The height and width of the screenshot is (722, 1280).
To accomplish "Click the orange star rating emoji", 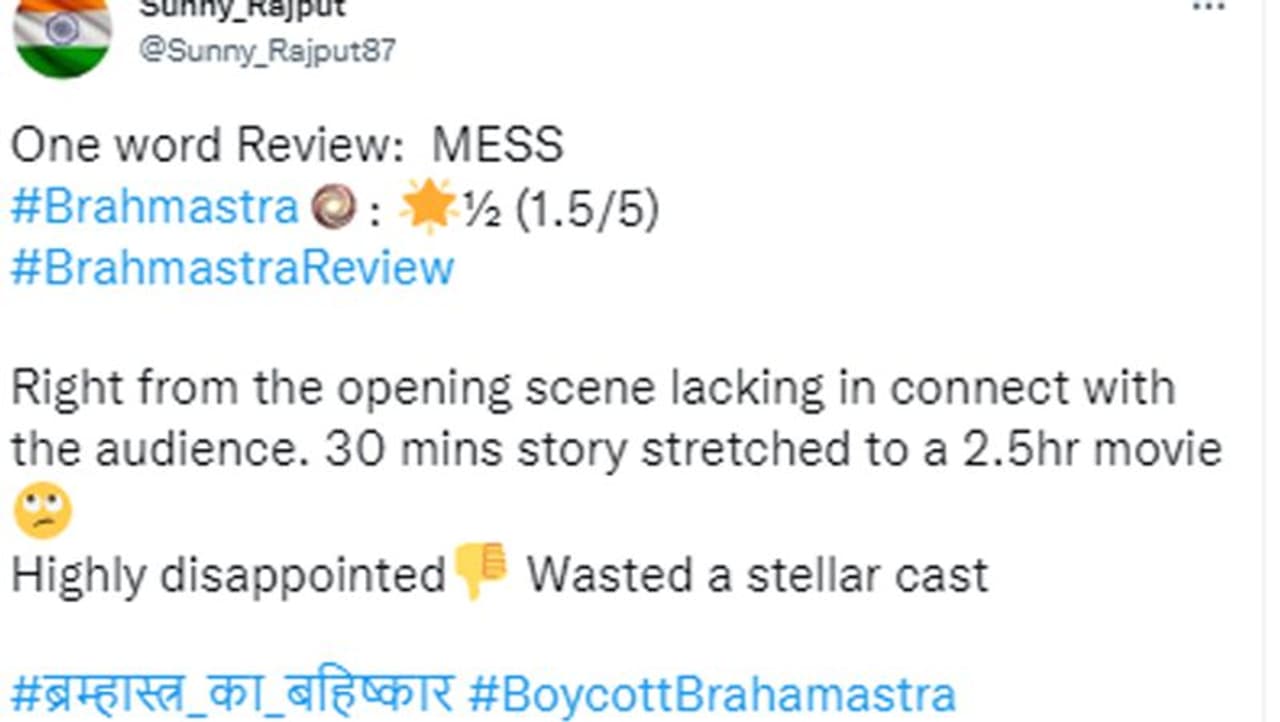I will click(x=428, y=208).
